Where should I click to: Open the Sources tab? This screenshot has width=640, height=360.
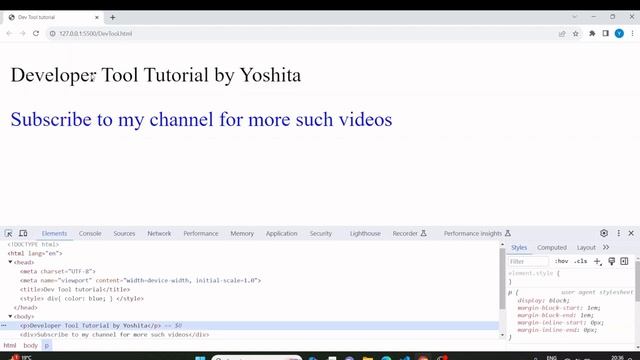click(124, 233)
